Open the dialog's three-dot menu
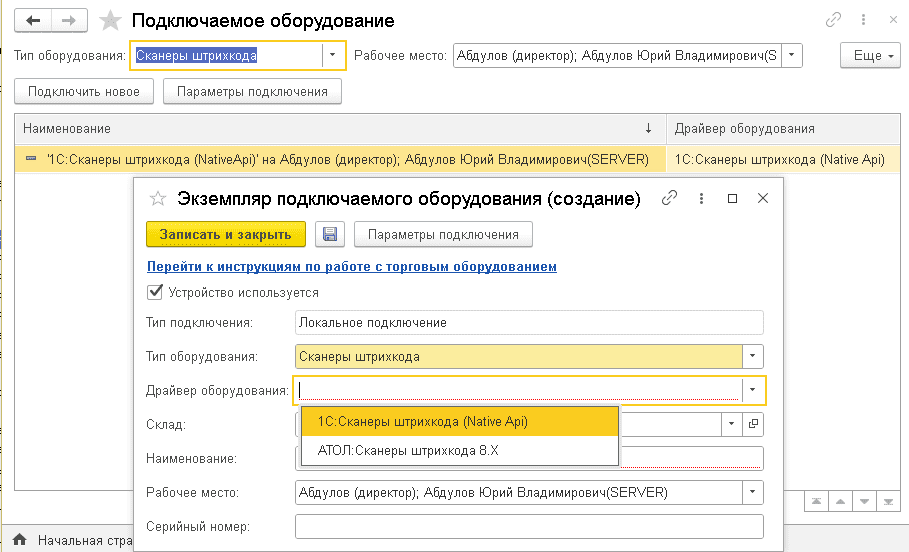 (701, 199)
